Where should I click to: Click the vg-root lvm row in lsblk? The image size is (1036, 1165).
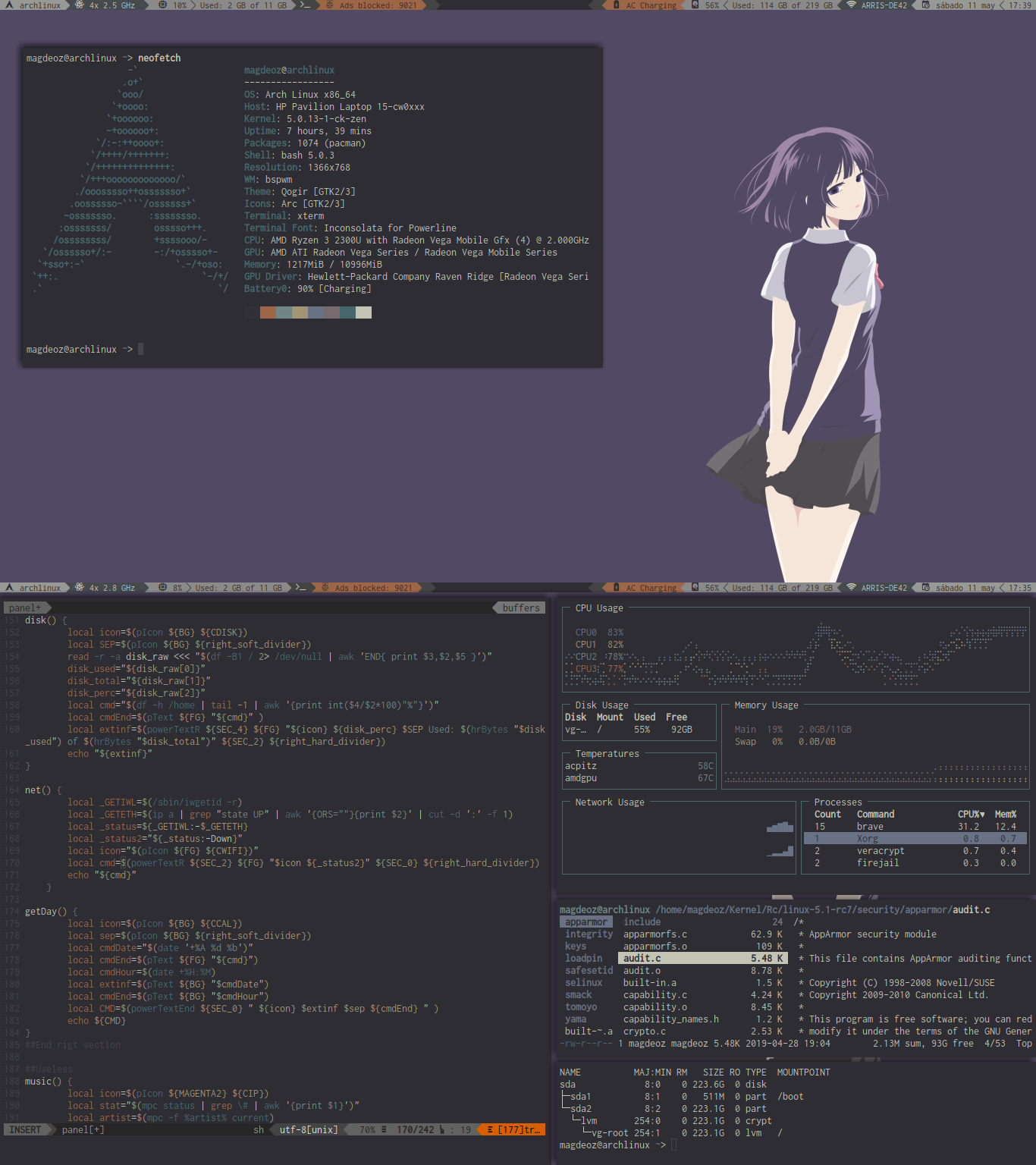coord(672,1133)
